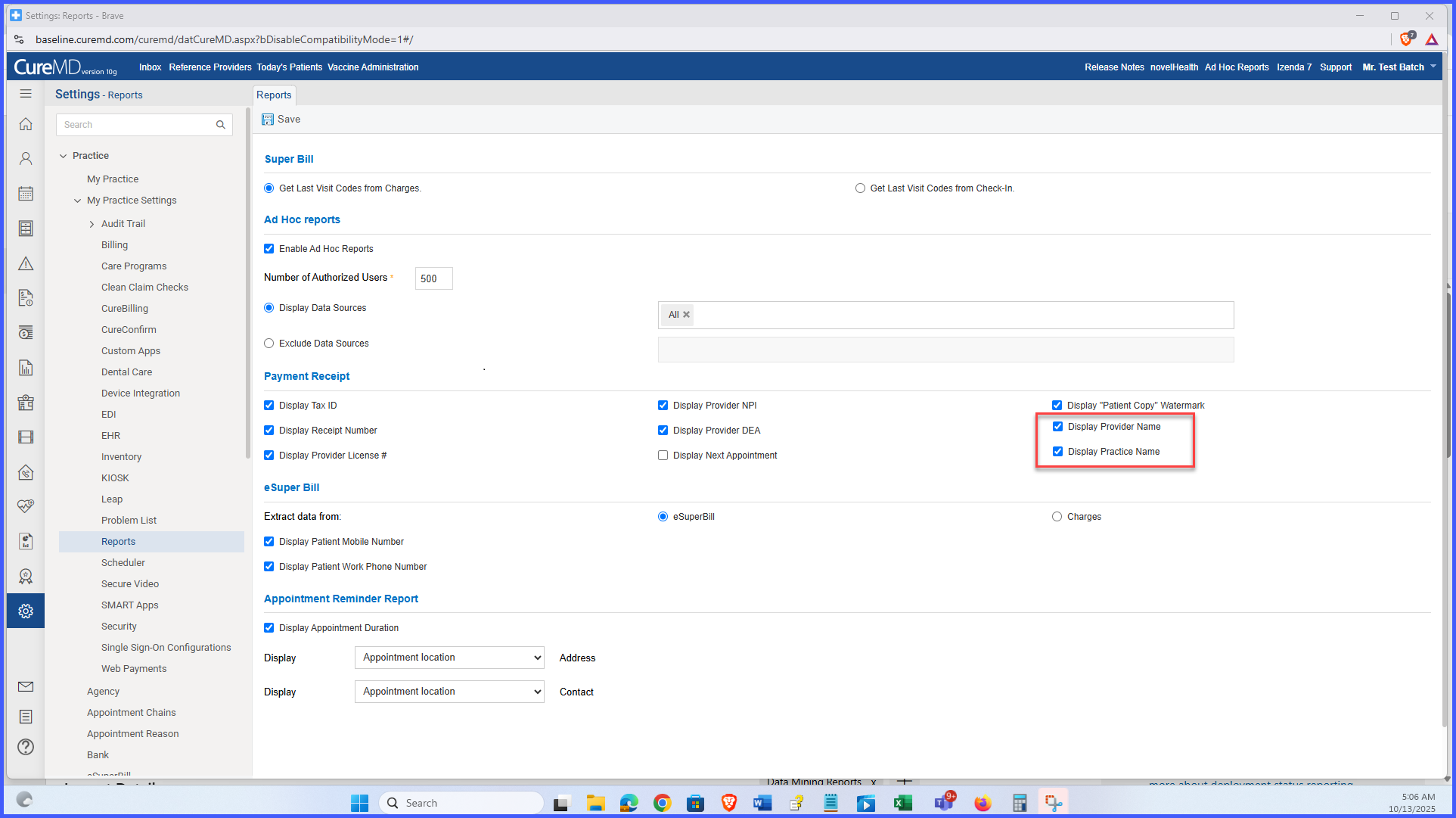Screen dimensions: 1456x818
Task: Open the Address display Appointment location dropdown
Action: tap(449, 658)
